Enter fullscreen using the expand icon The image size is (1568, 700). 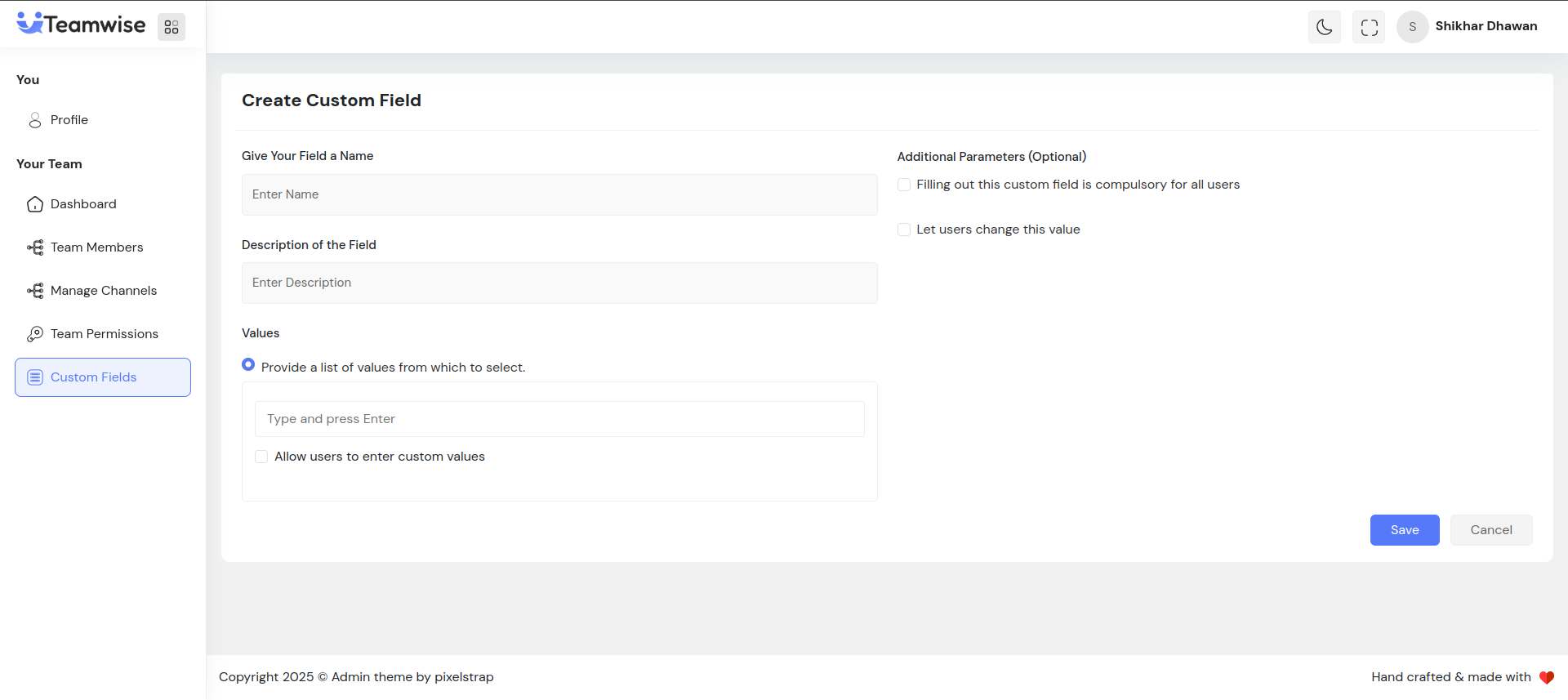click(1369, 27)
